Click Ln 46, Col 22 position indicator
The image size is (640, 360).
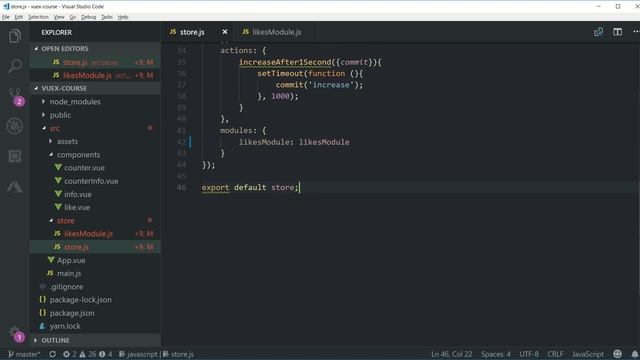point(451,354)
